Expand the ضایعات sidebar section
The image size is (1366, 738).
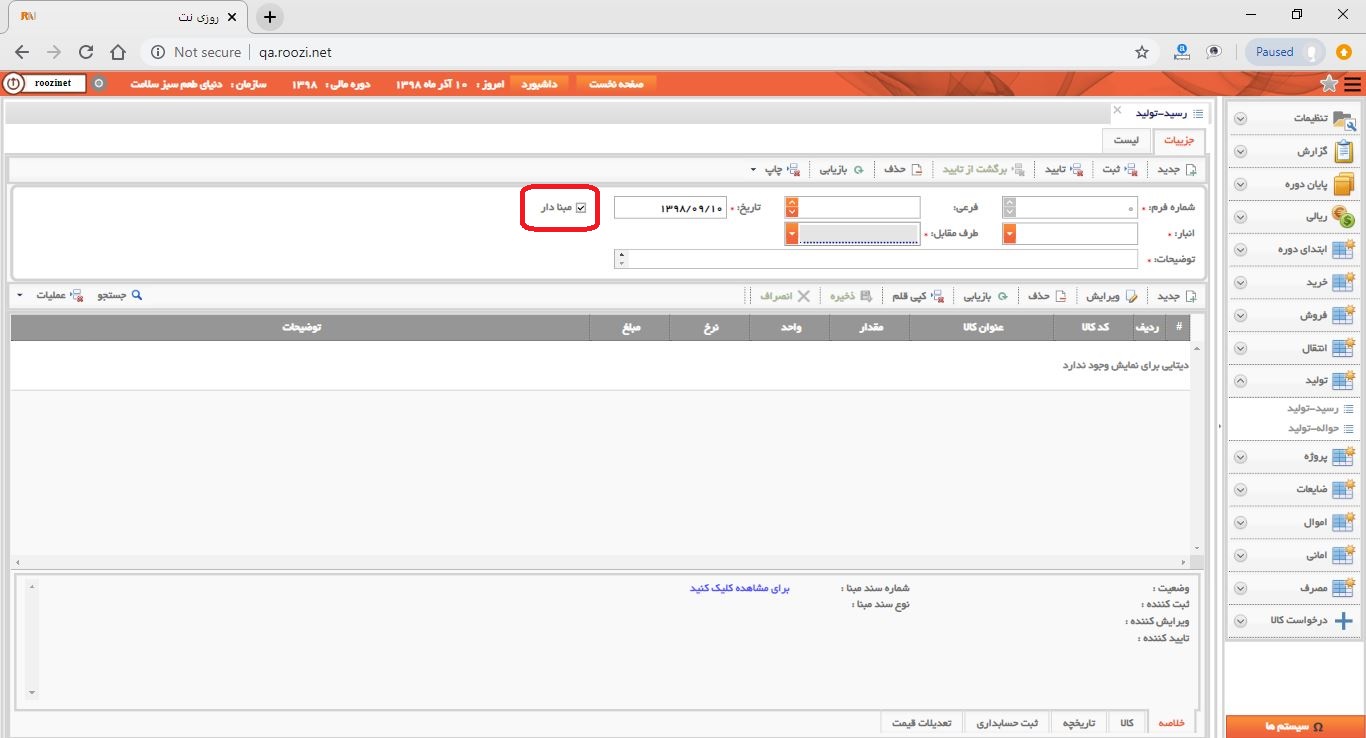pos(1240,490)
